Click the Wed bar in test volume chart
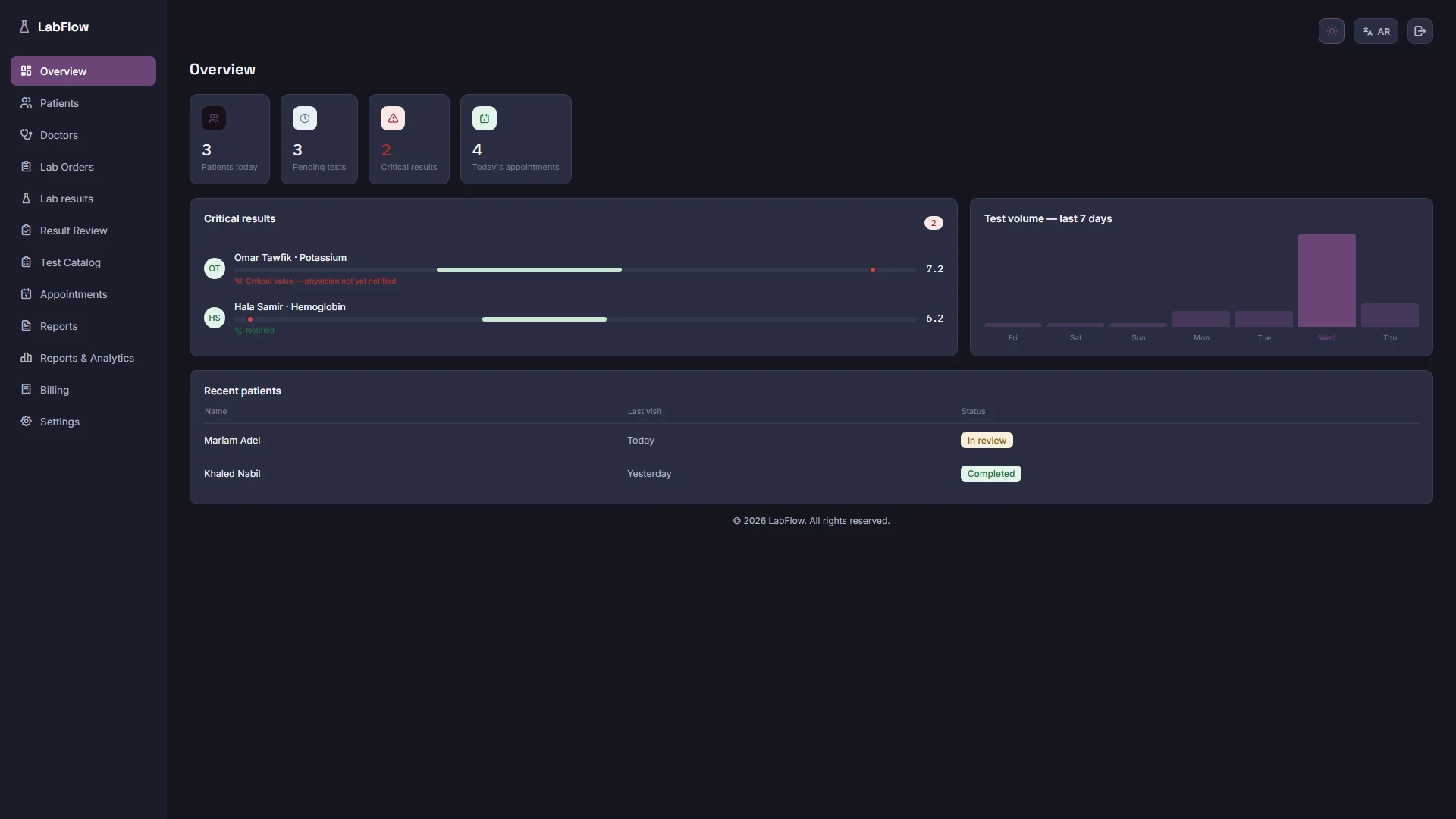 point(1326,280)
